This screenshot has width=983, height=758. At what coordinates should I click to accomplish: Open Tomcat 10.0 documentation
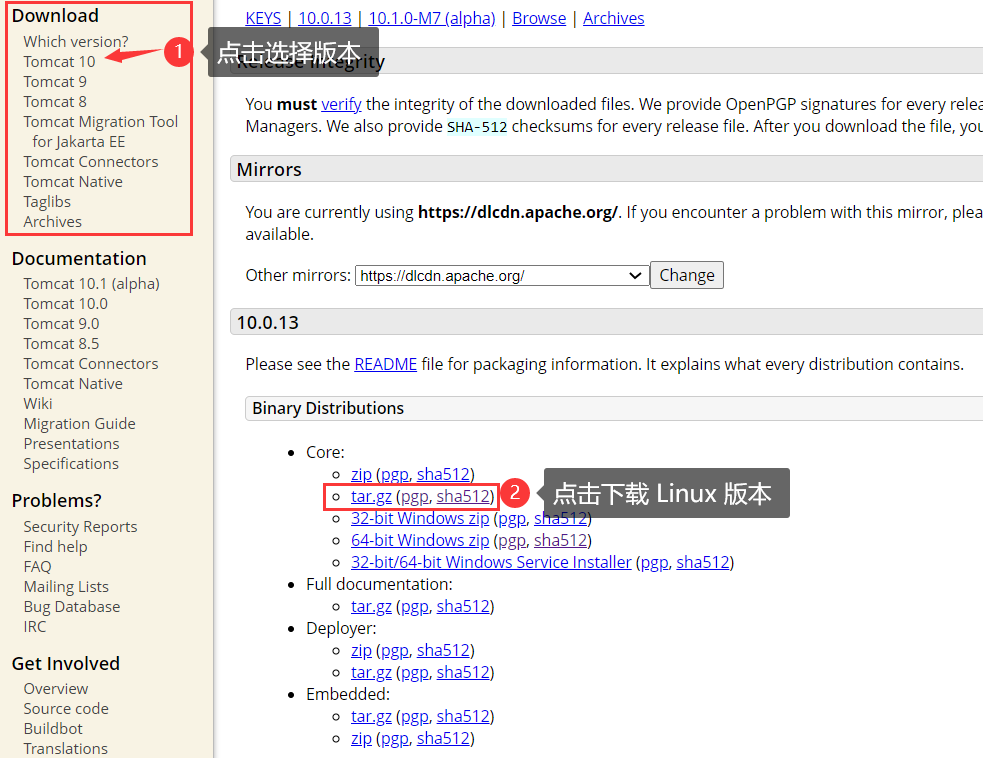click(x=65, y=303)
